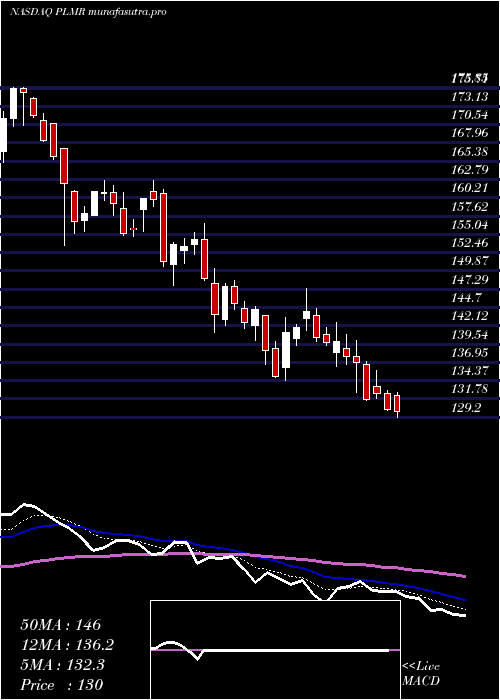Click the 12MA : 136.2 readout

67,645
